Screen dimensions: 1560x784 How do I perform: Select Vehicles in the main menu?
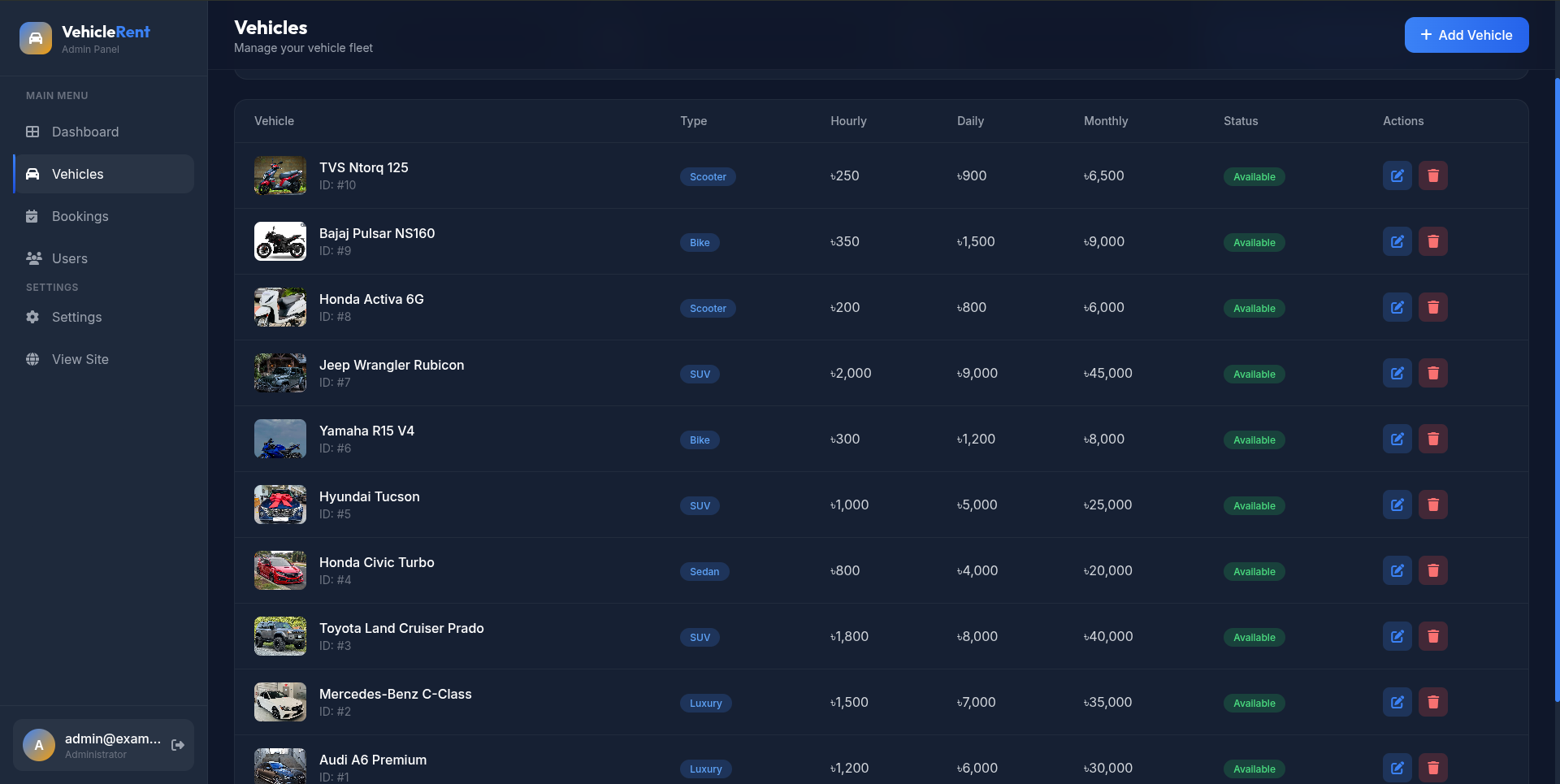[x=77, y=174]
